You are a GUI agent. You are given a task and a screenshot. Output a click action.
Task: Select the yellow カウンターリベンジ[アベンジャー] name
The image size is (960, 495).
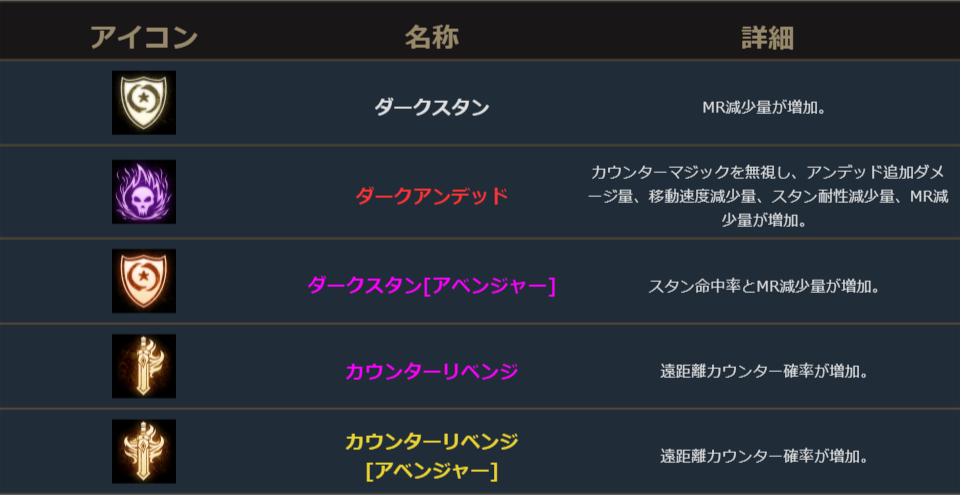(432, 441)
